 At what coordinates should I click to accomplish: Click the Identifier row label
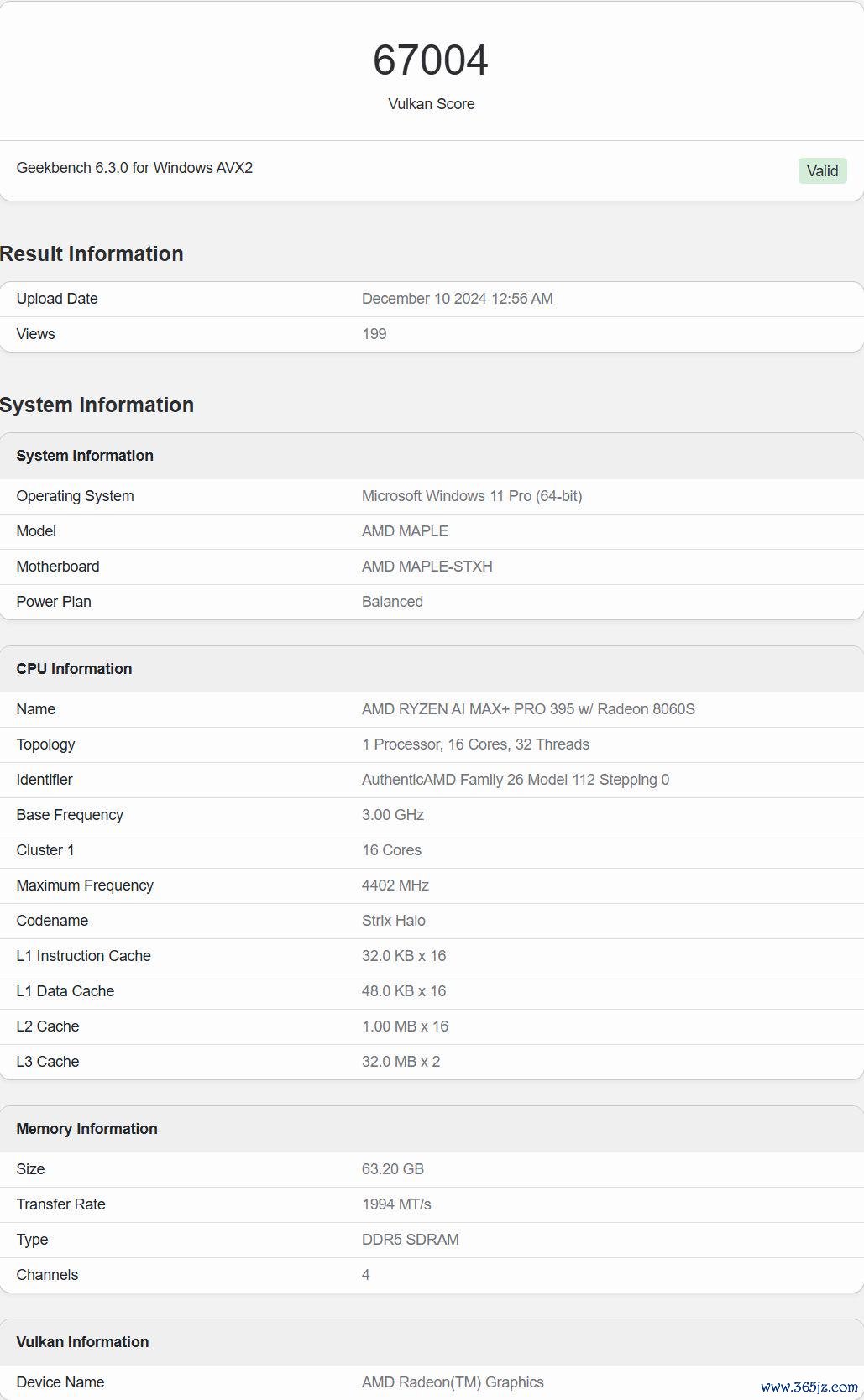pos(45,780)
